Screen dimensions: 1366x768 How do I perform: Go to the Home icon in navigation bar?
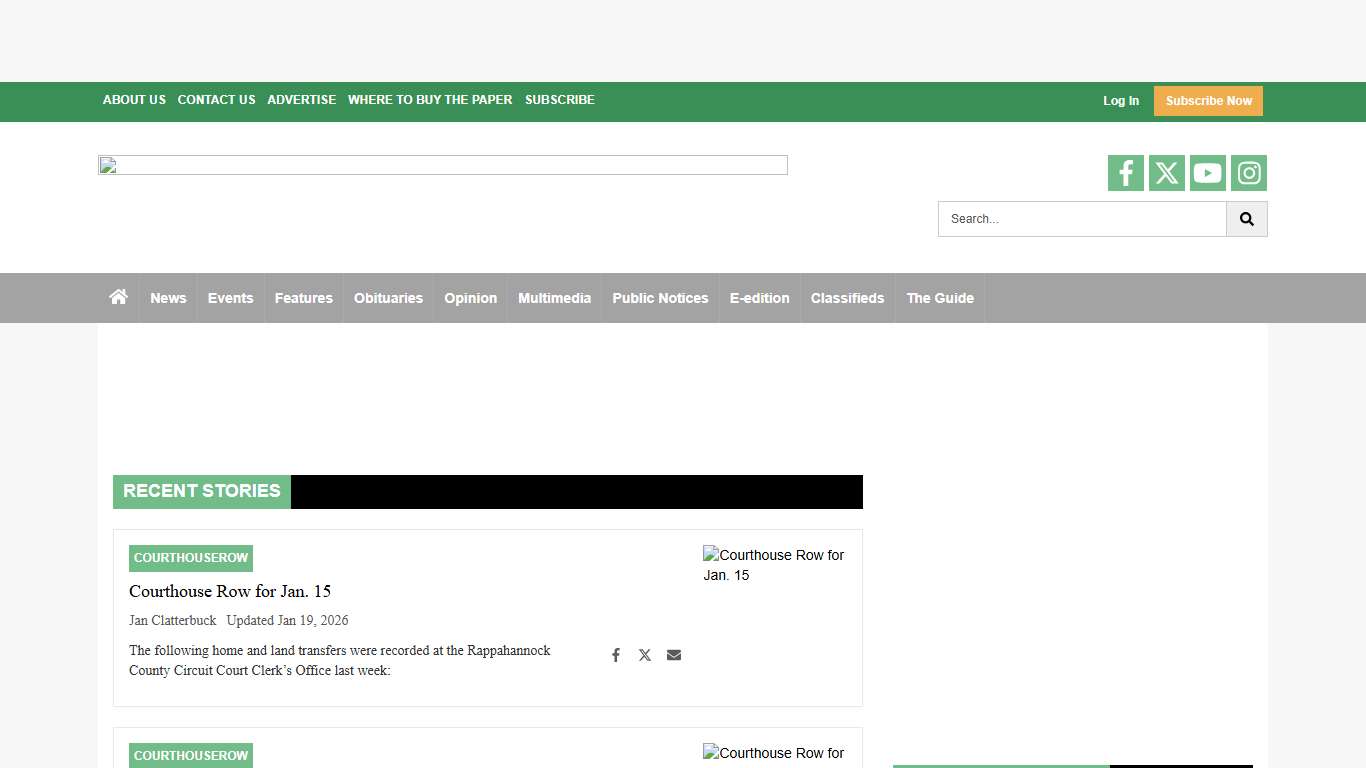118,297
